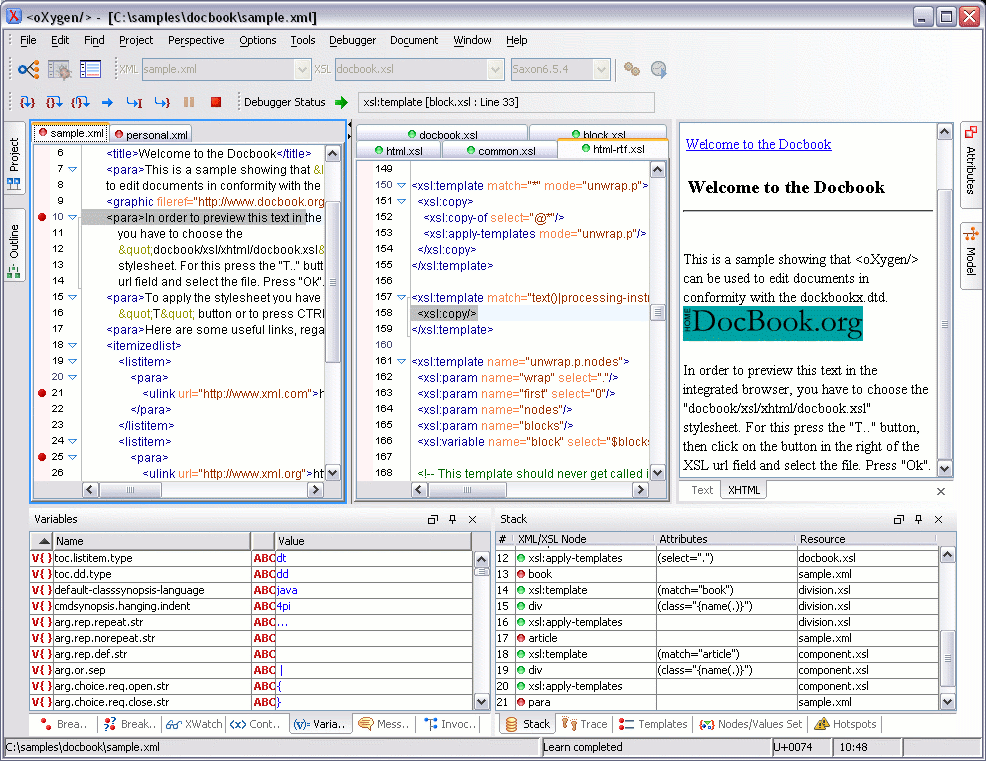Screen dimensions: 986x761
Task: Select stack row 18 xsl:template
Action: (x=717, y=654)
